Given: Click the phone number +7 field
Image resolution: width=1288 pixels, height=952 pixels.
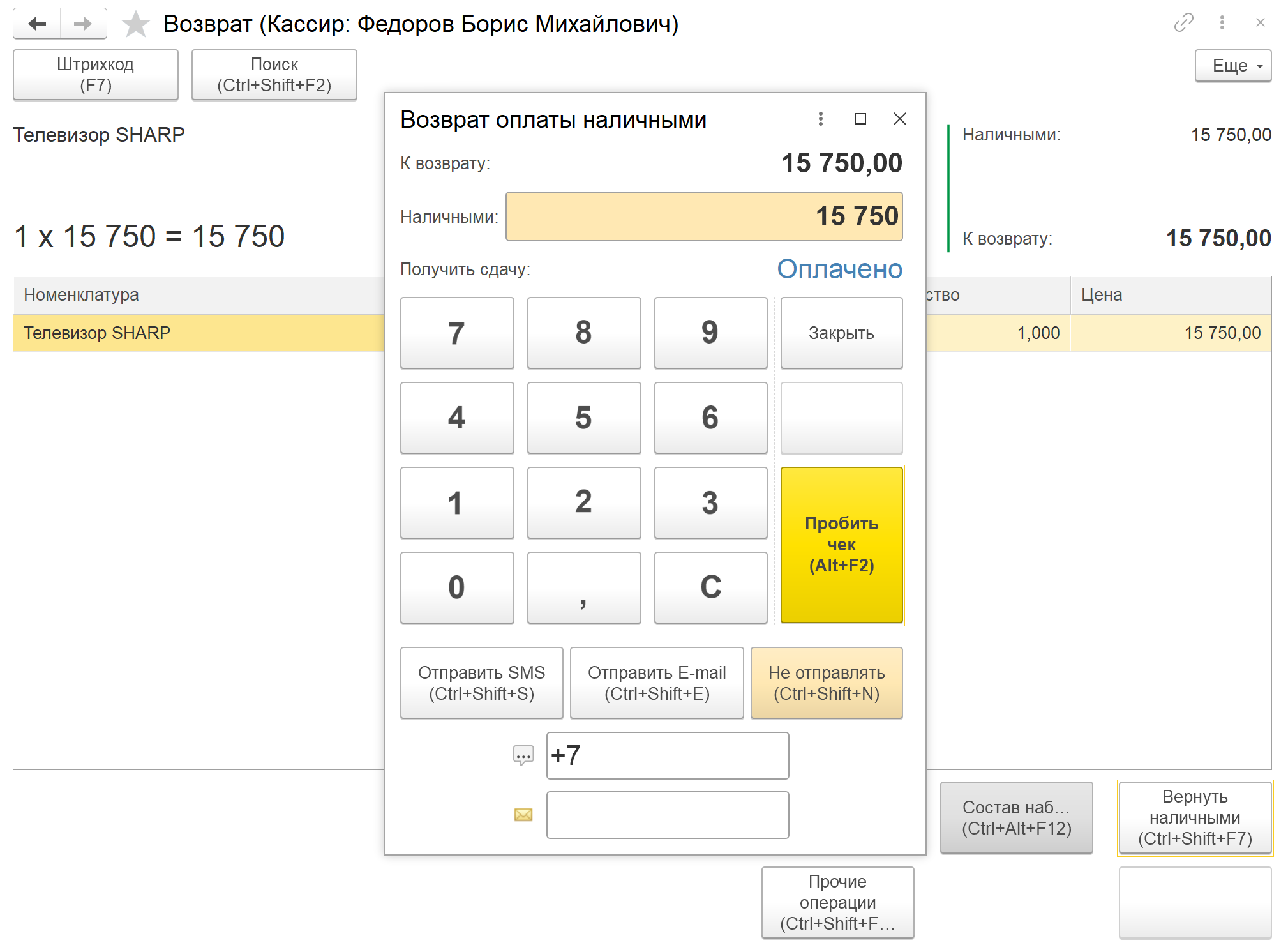Looking at the screenshot, I should pyautogui.click(x=667, y=755).
